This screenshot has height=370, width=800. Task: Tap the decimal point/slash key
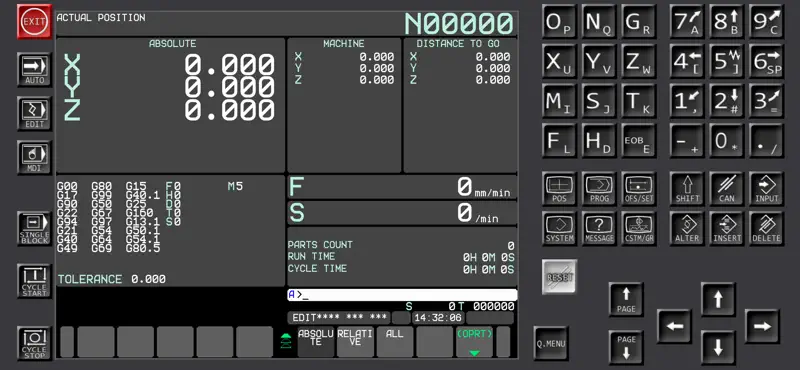click(767, 141)
